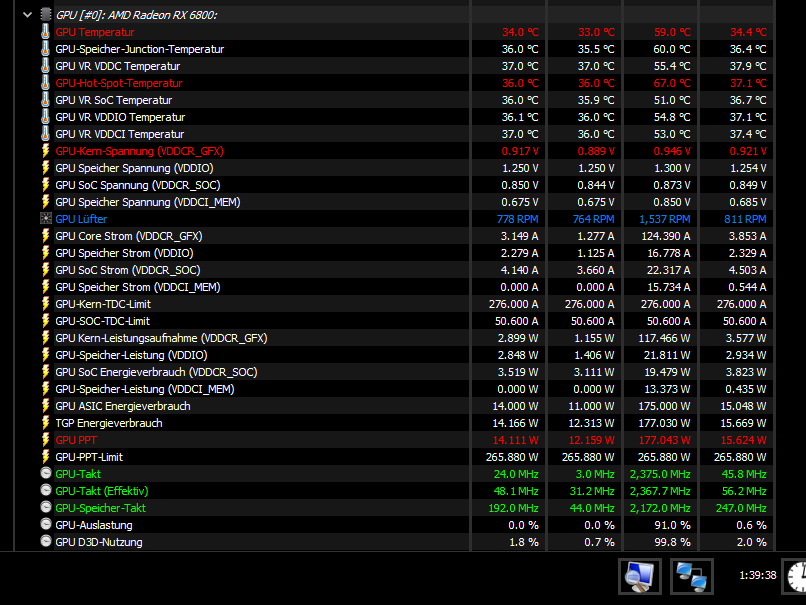Select the GPU ASIC Energieverbrauch label
This screenshot has height=605, width=806.
123,406
